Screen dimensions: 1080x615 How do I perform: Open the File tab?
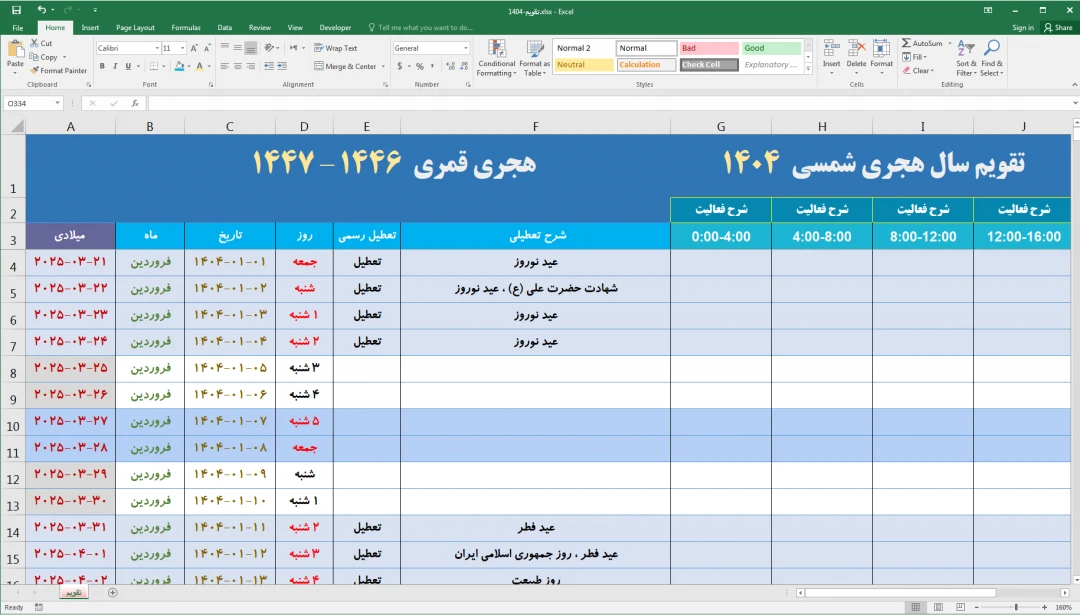[x=18, y=28]
